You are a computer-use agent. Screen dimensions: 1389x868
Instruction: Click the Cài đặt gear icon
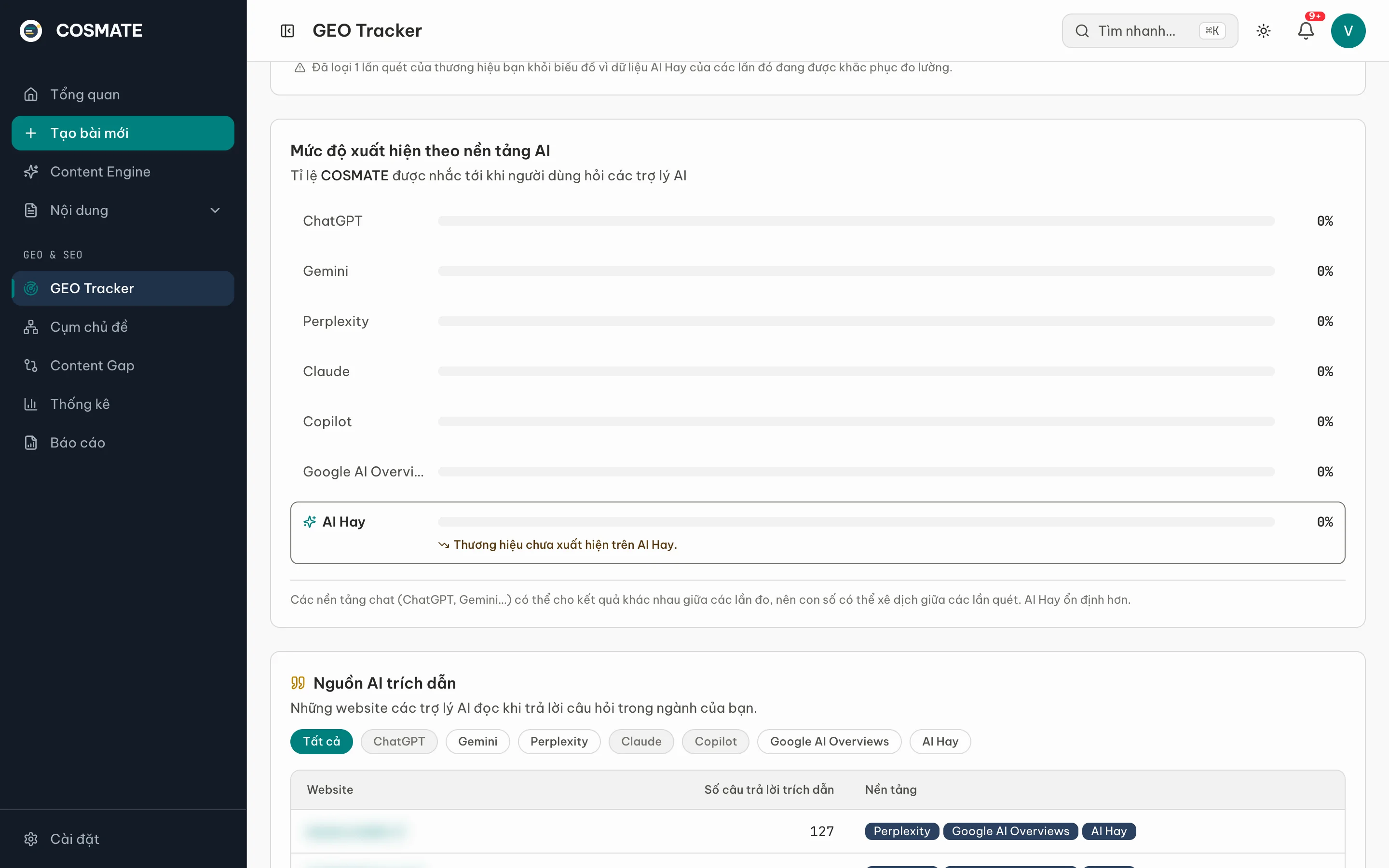point(31,839)
